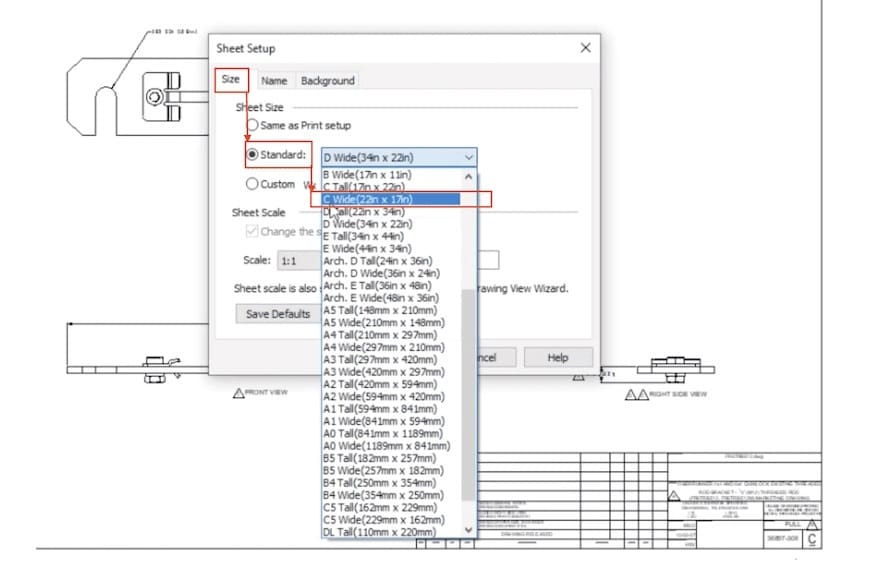Select A2 Tall(420mm x 594mm)
871x564 pixels.
(391, 384)
